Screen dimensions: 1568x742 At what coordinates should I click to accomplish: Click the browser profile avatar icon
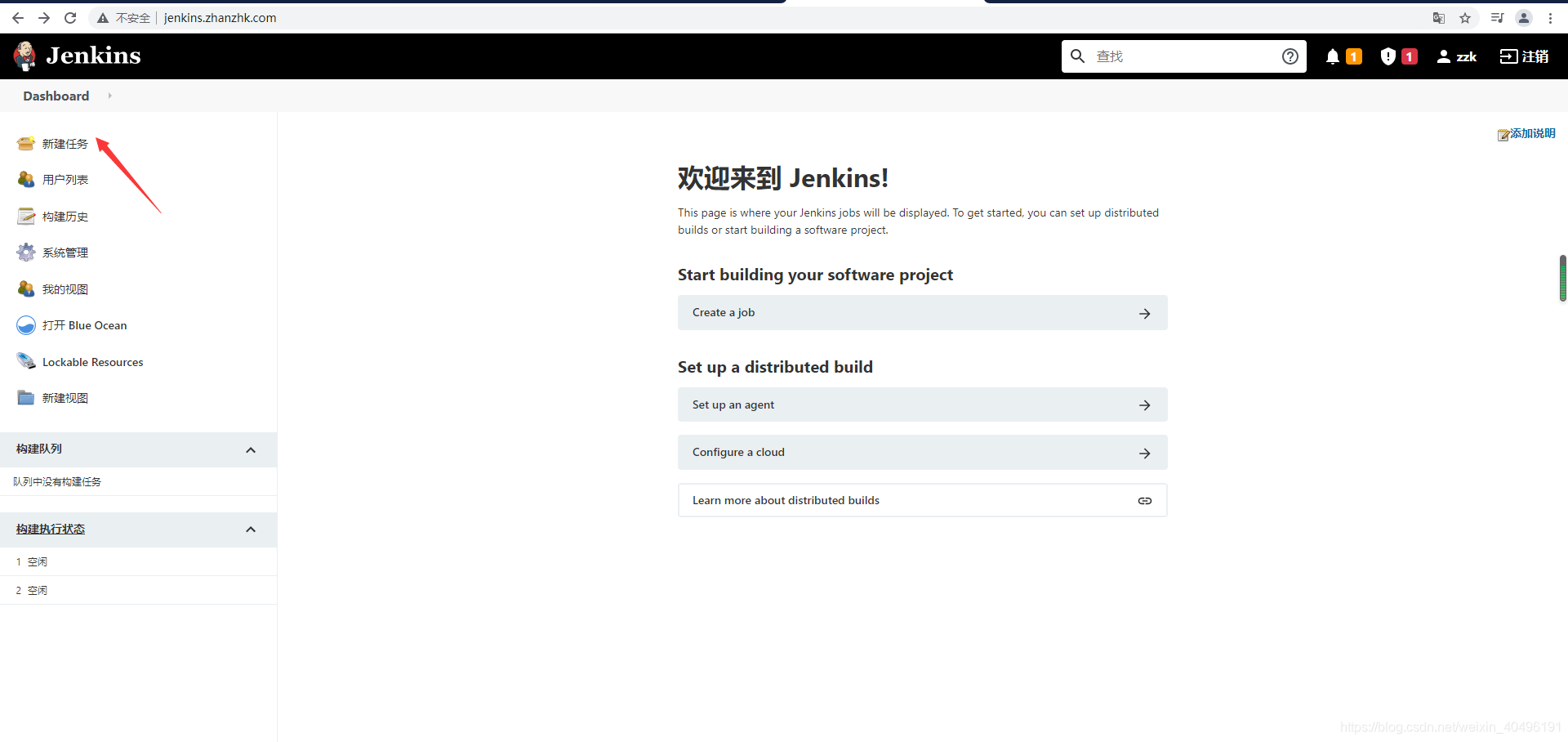[x=1524, y=18]
